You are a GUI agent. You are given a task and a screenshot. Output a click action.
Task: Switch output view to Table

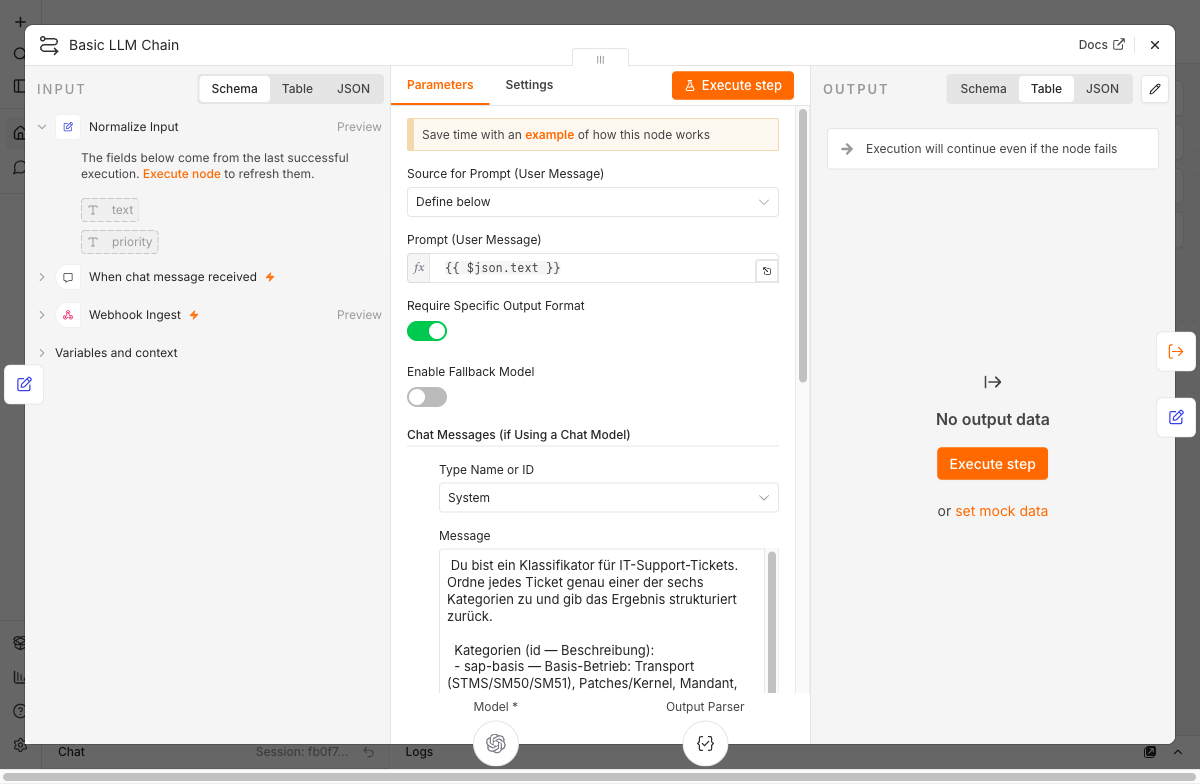coord(1046,89)
